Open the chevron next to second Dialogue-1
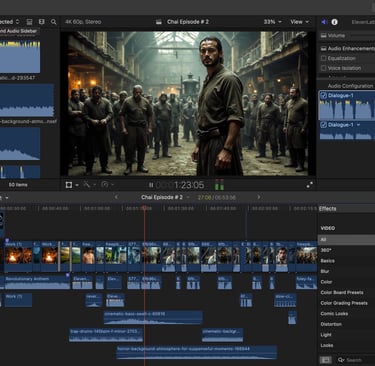The image size is (375, 366). (359, 125)
